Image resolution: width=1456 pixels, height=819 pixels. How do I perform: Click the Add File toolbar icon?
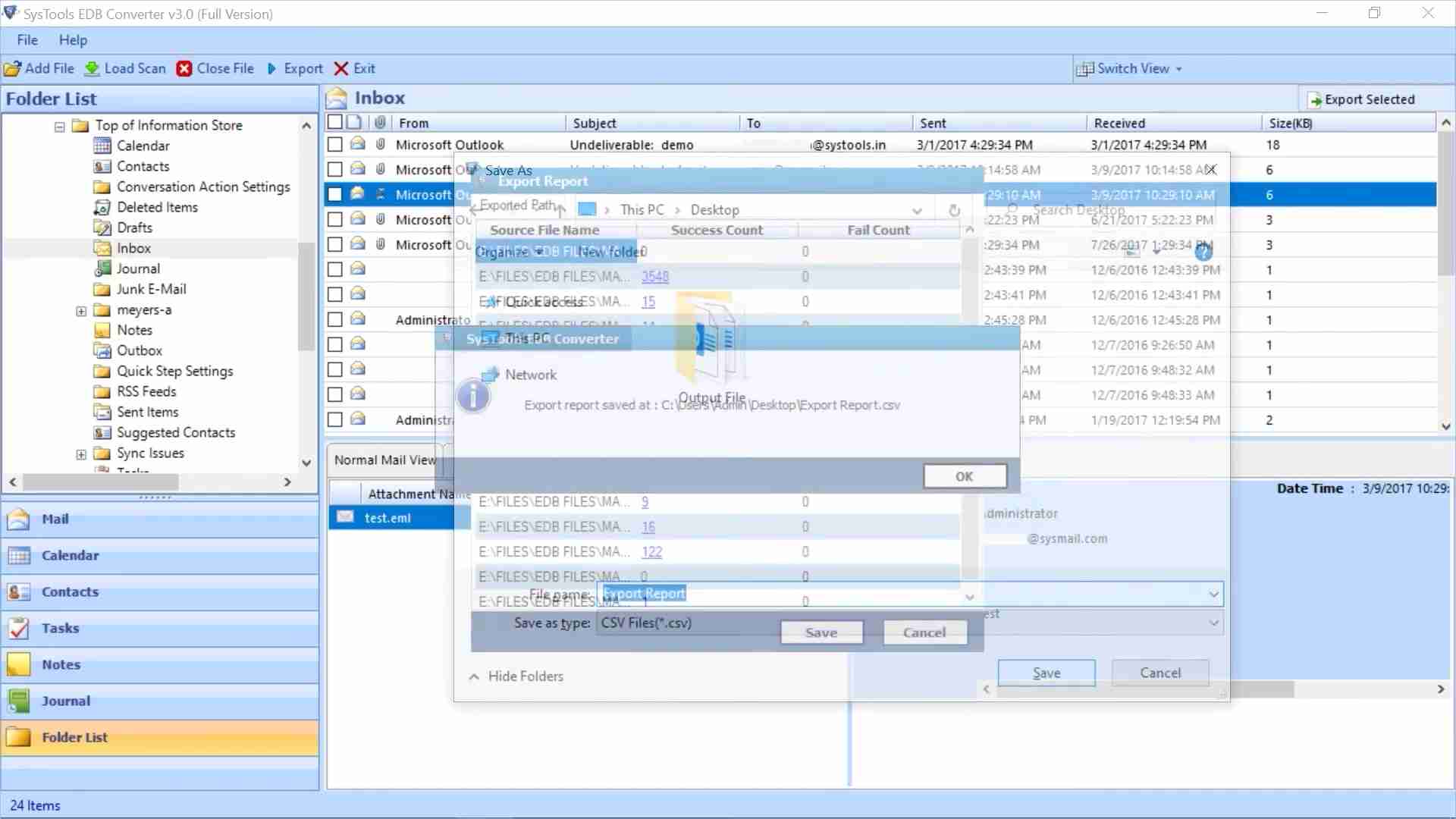12,68
